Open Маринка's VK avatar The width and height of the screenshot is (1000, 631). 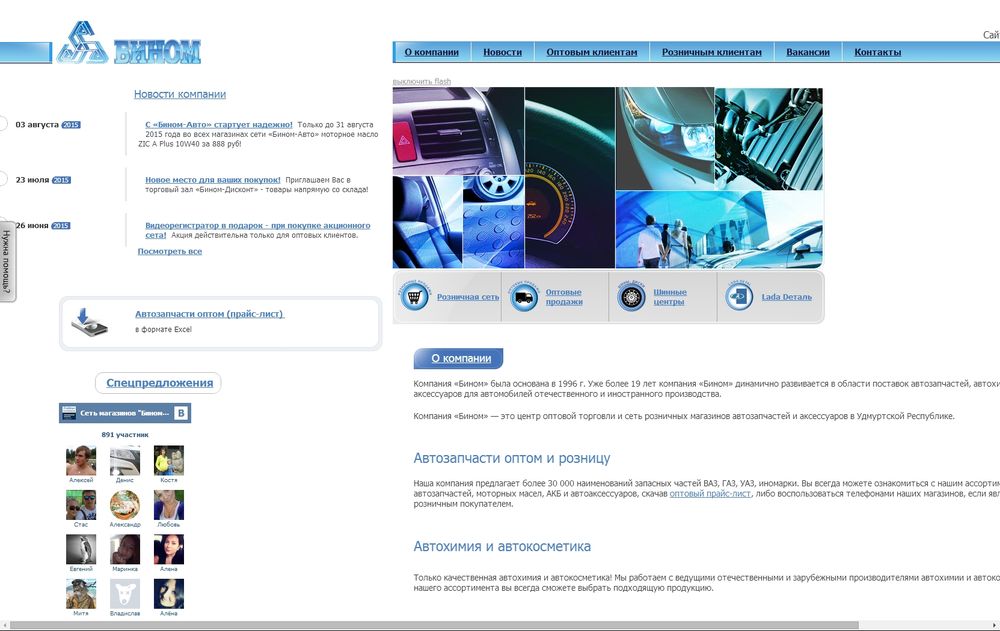[x=125, y=549]
